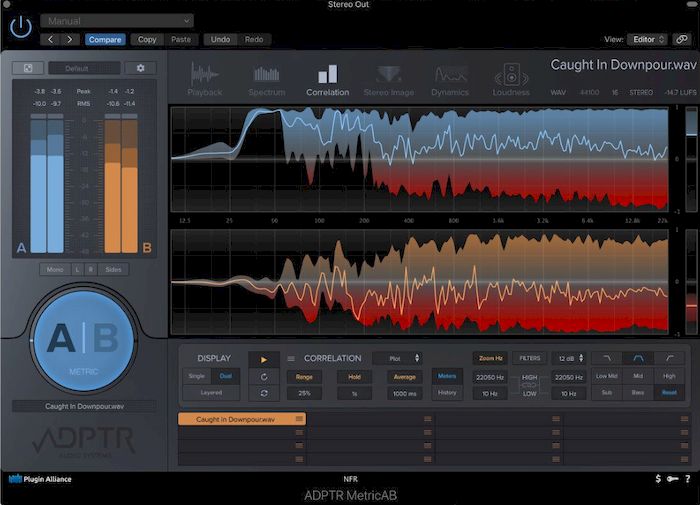This screenshot has width=700, height=505.
Task: Select Dual display mode
Action: [225, 376]
